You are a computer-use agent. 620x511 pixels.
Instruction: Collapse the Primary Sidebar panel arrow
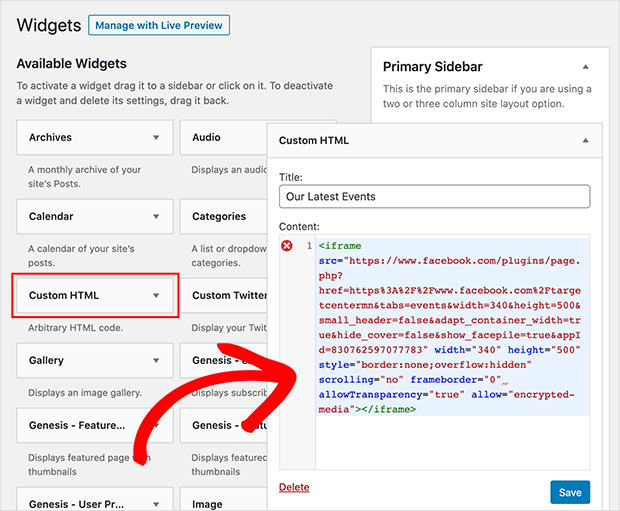586,67
